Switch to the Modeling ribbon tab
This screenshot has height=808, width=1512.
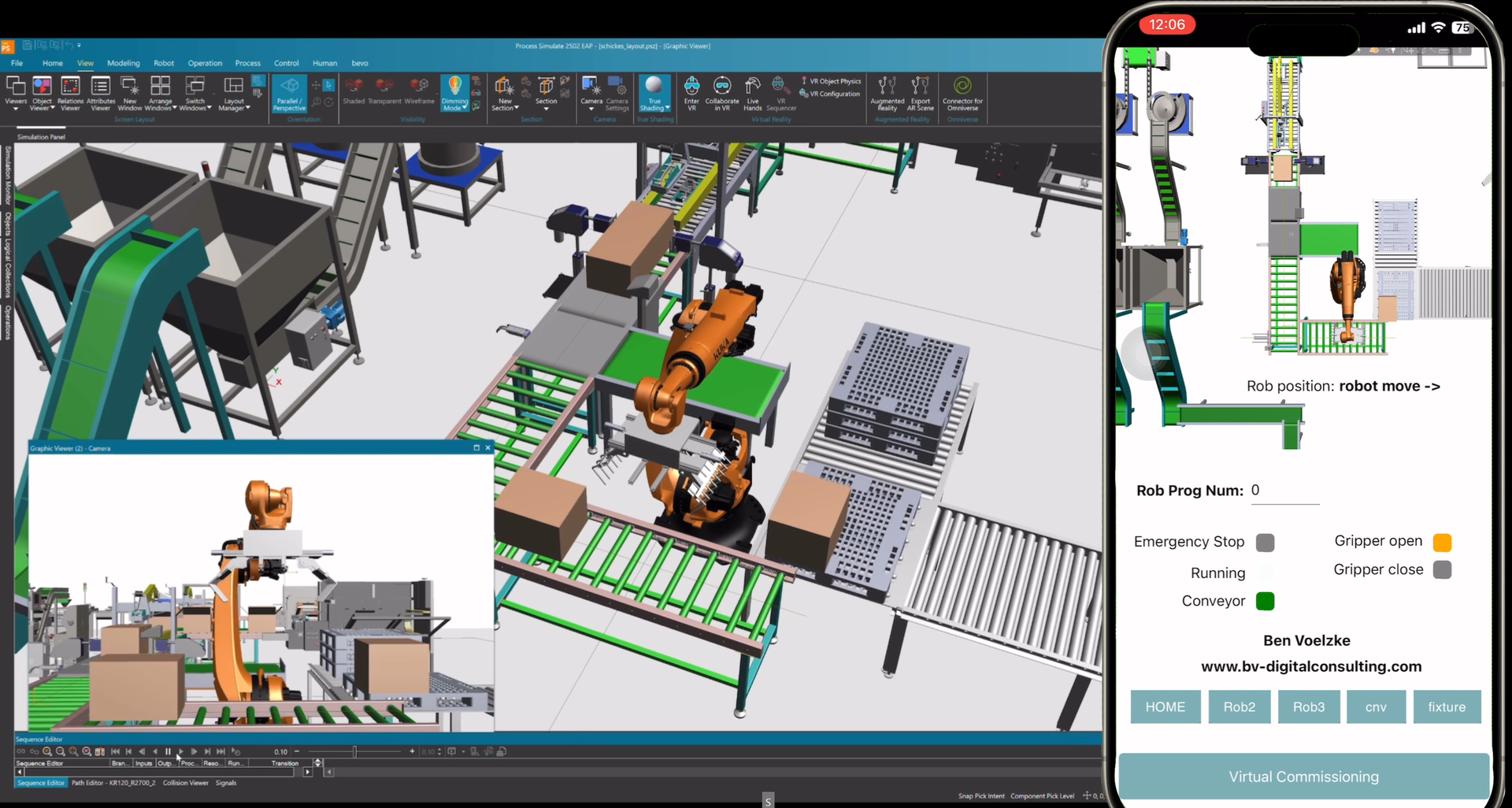(x=124, y=63)
